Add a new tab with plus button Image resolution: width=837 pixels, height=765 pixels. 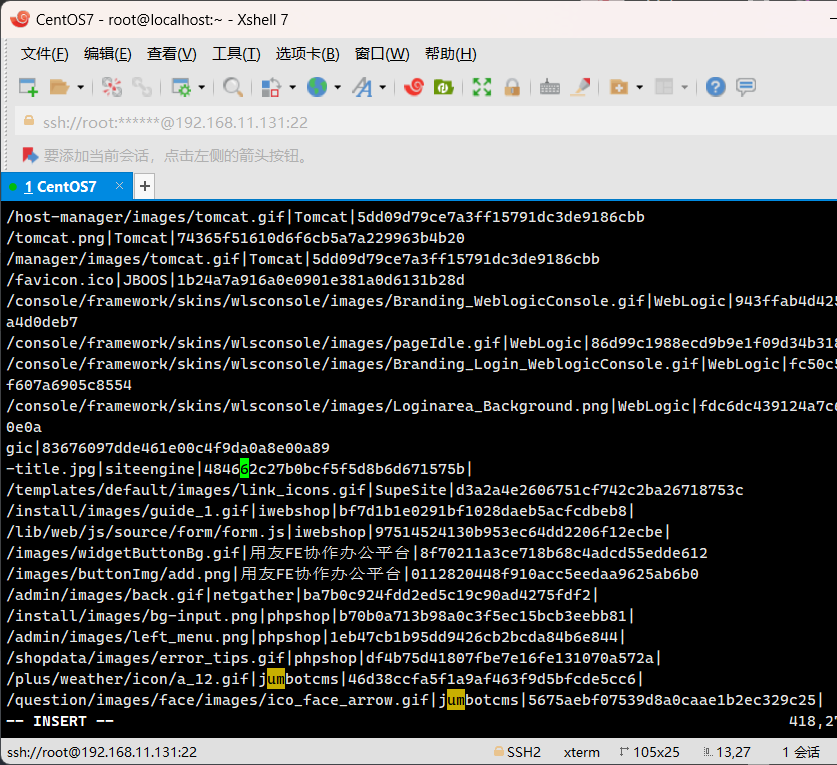point(145,186)
